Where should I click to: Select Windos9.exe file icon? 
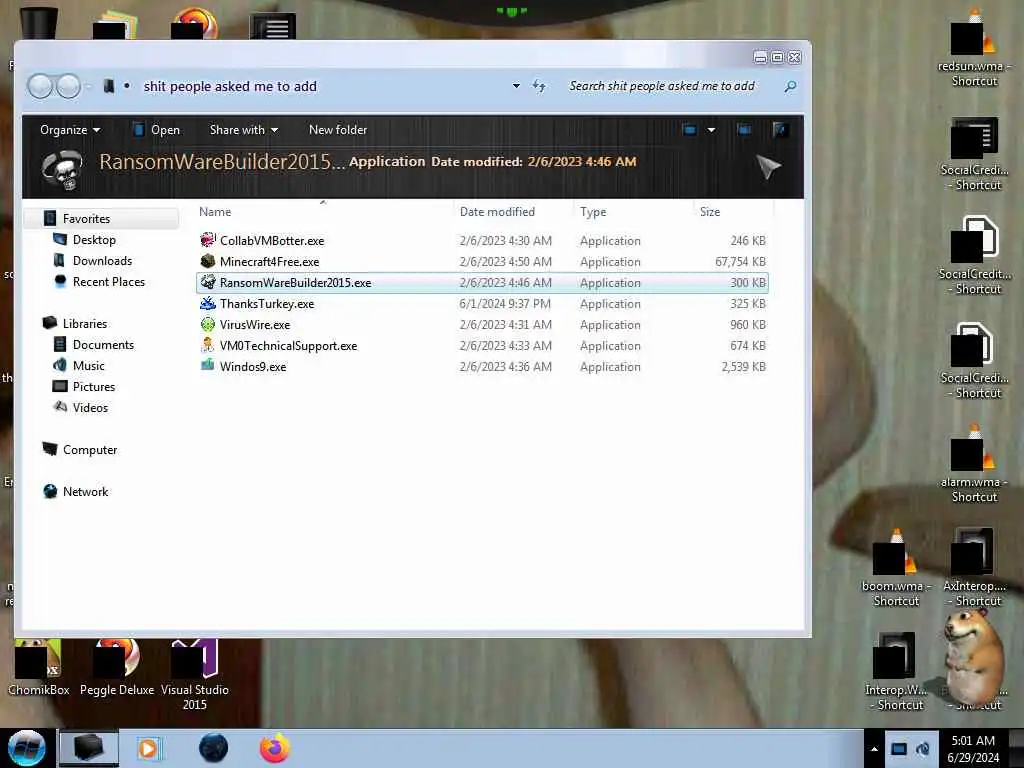click(x=208, y=366)
